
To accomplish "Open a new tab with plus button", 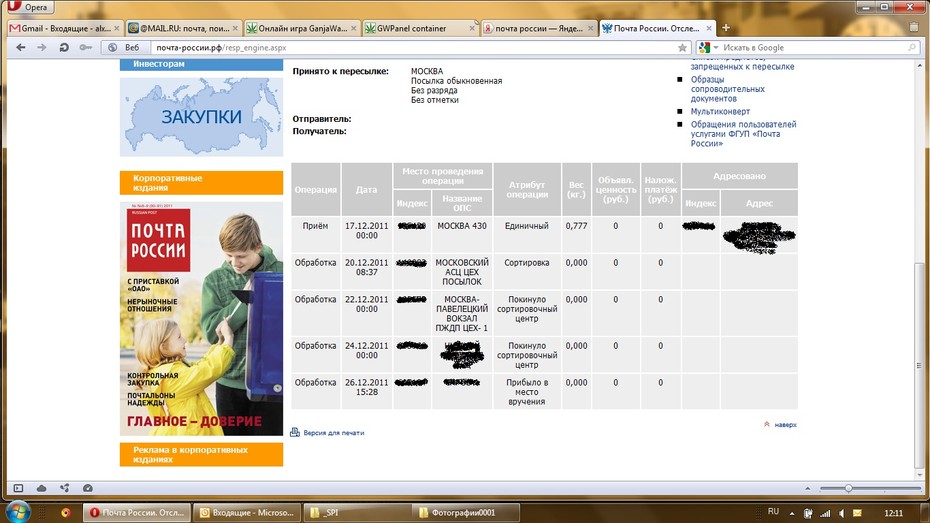I will (x=725, y=28).
